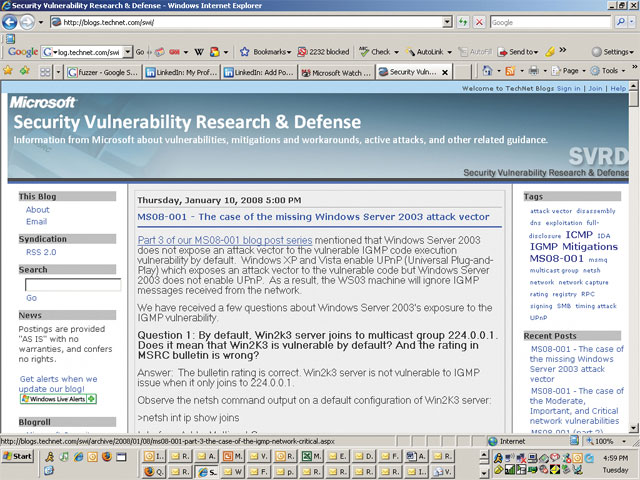Click the blog Search text field
Image resolution: width=640 pixels, height=480 pixels.
click(73, 284)
